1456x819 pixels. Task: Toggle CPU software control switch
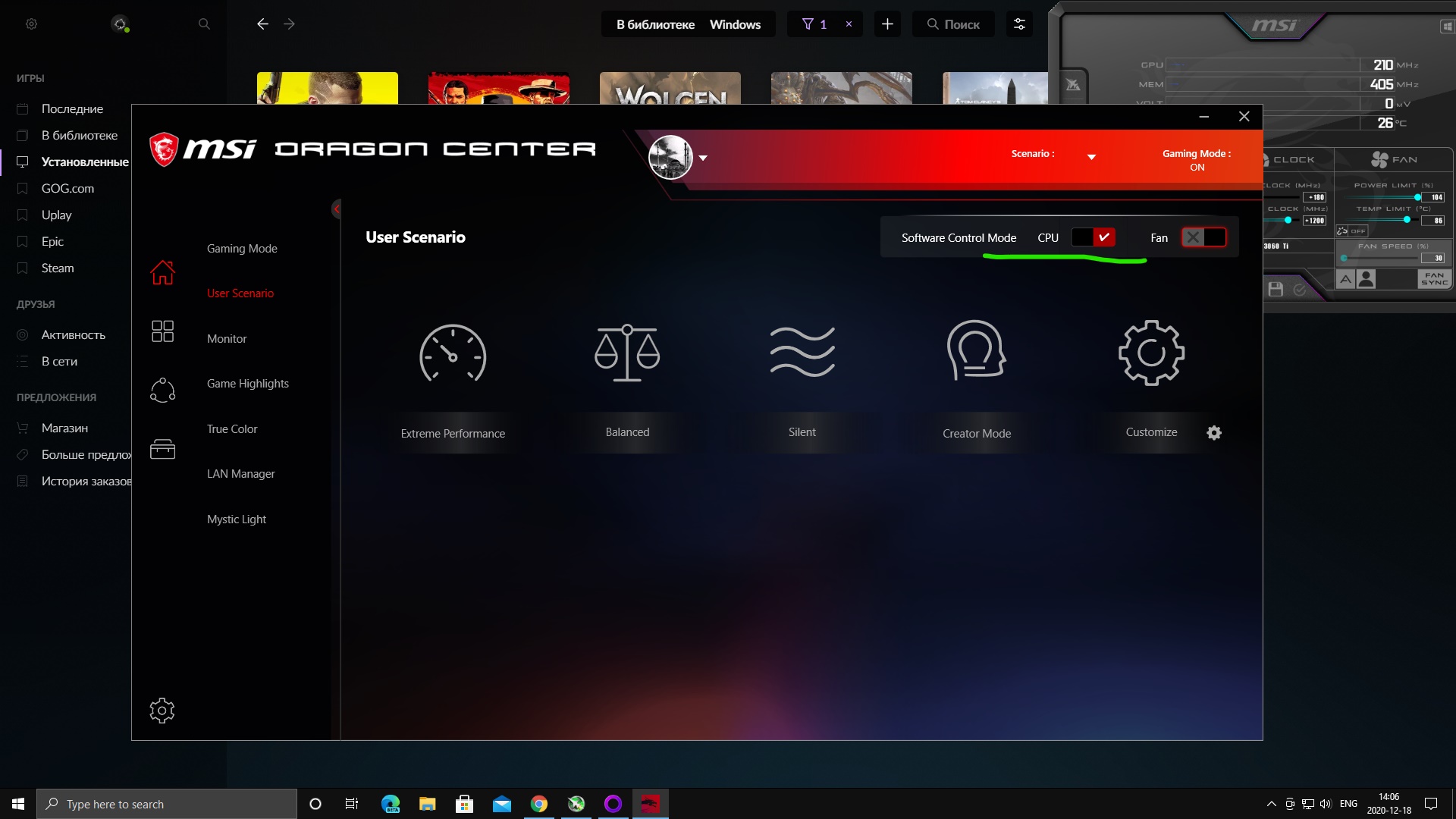coord(1093,237)
